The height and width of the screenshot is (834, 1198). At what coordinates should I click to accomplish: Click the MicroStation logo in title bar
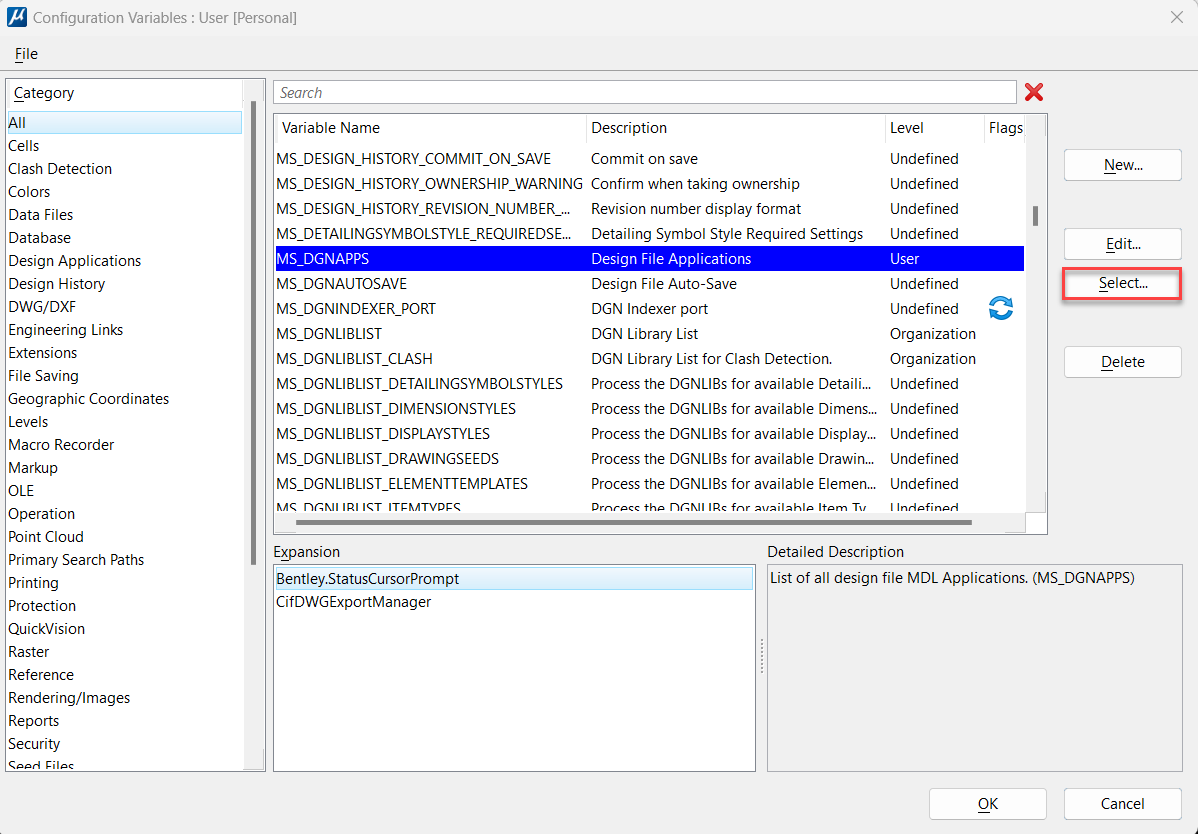[16, 17]
